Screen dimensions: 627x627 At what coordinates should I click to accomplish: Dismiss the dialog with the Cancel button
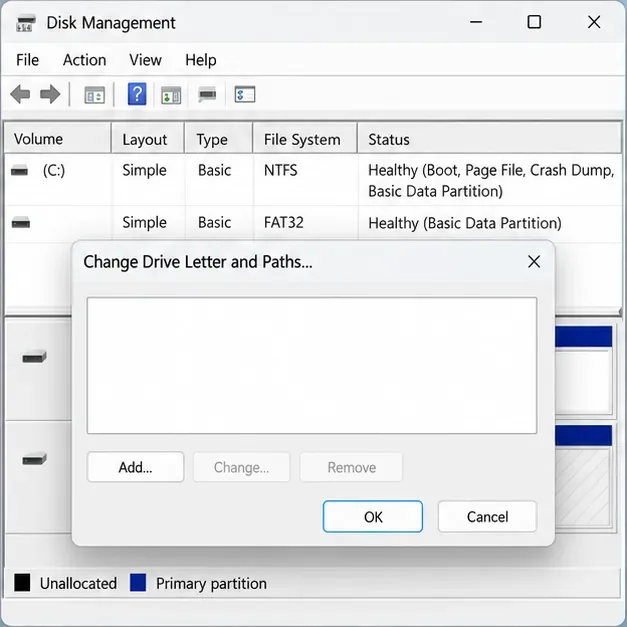tap(487, 517)
